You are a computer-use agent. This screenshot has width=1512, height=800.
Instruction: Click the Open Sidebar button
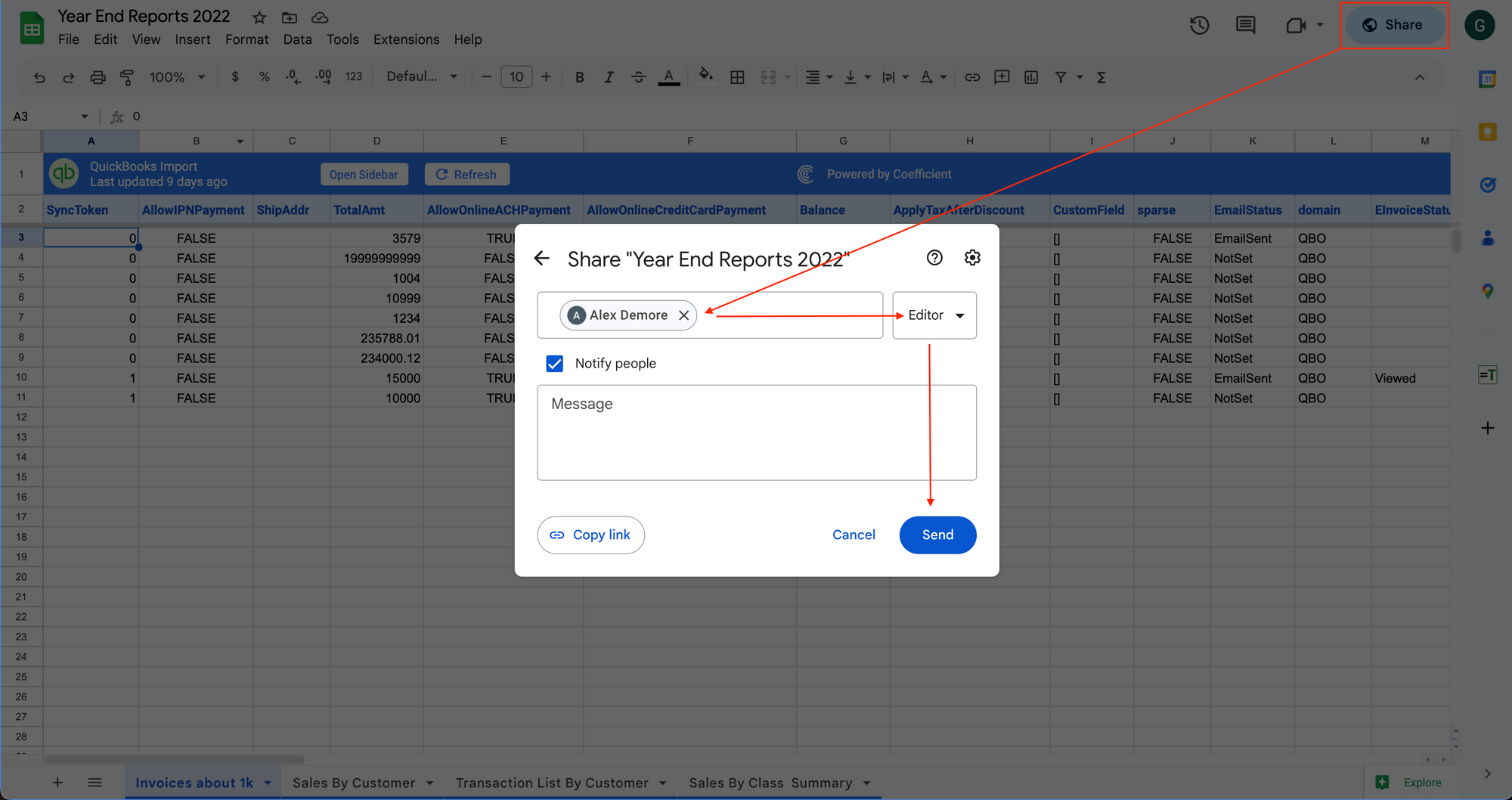(x=364, y=175)
